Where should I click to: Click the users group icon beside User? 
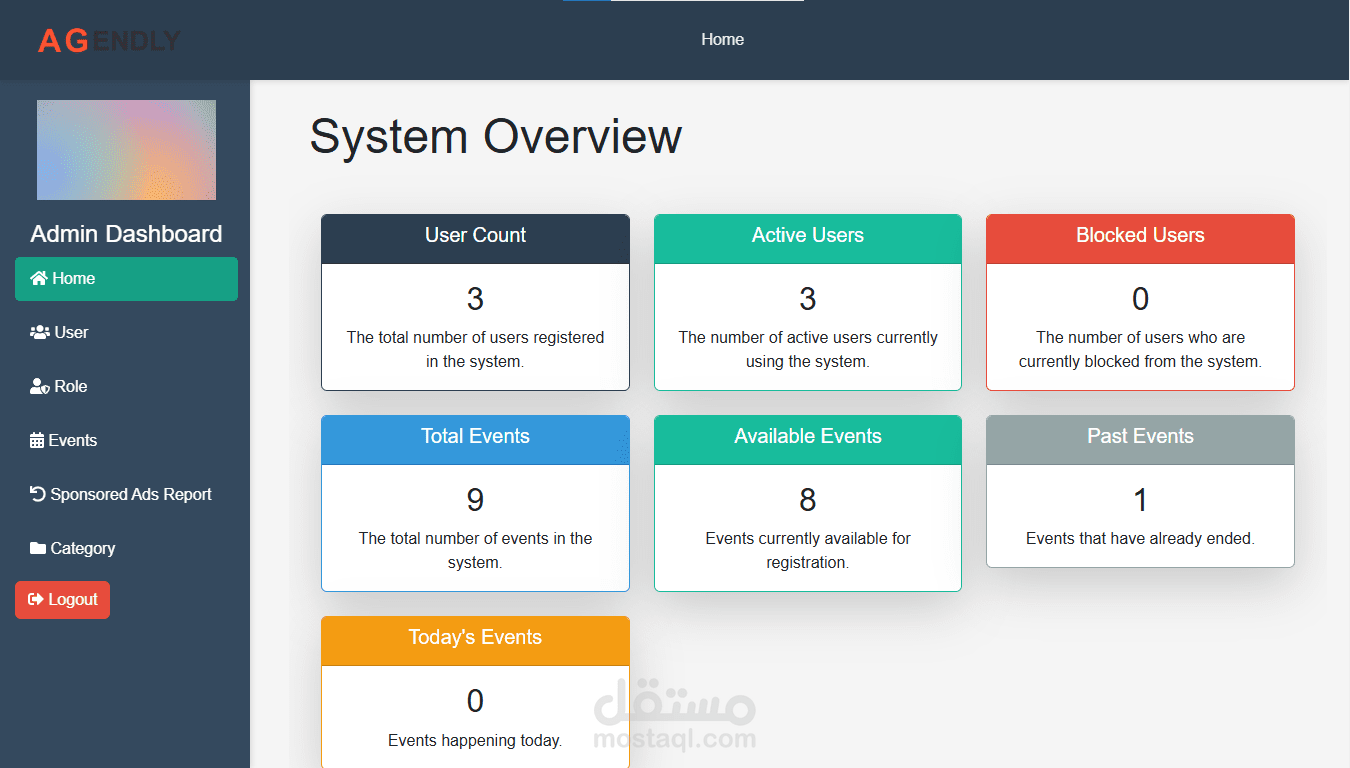(40, 333)
